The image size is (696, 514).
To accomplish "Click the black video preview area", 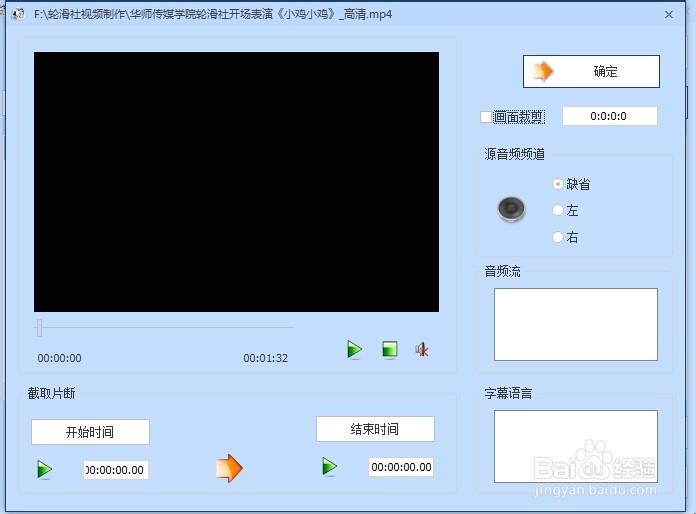I will click(237, 182).
